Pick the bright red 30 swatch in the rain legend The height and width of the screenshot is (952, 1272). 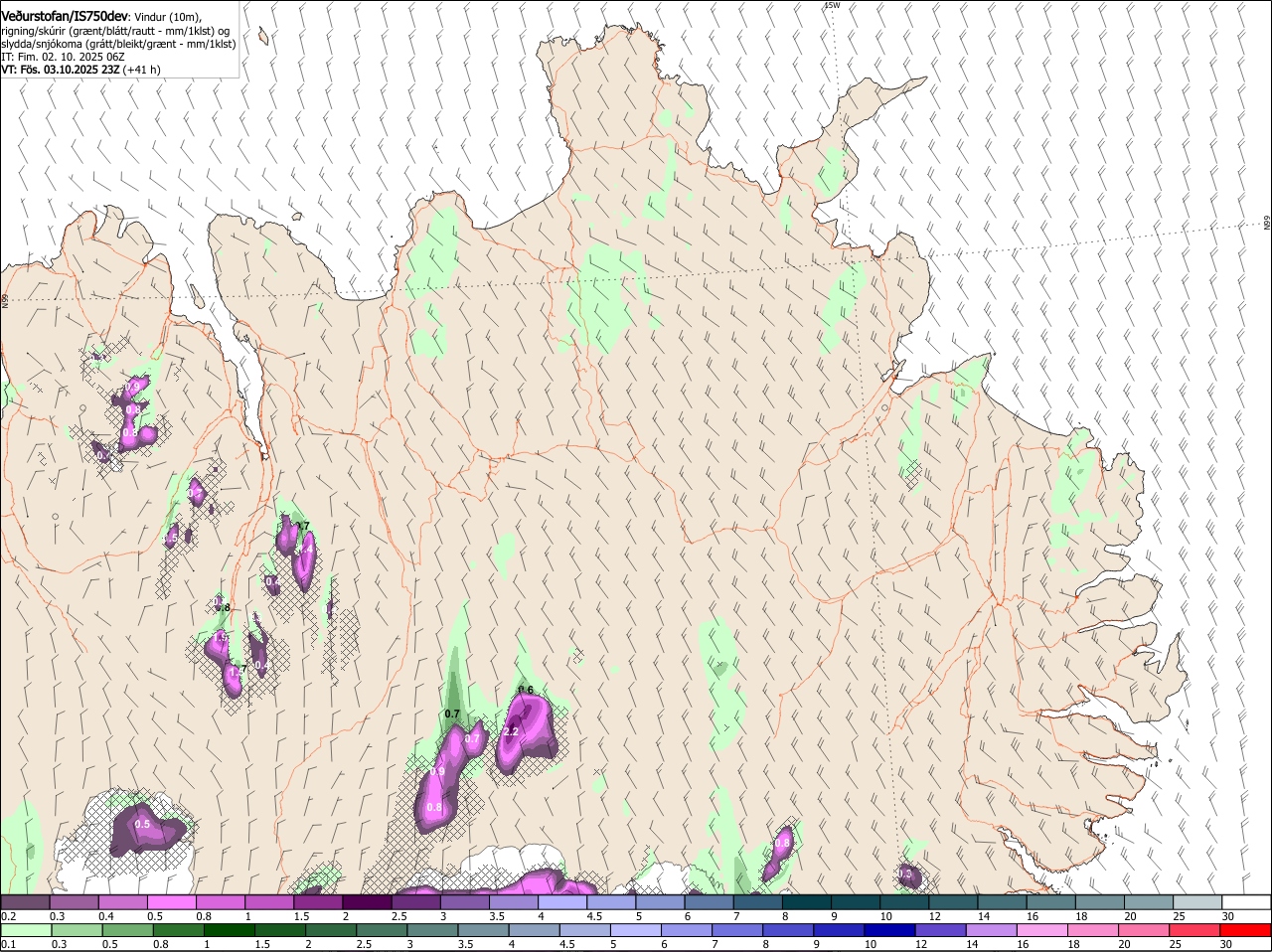tap(1246, 930)
